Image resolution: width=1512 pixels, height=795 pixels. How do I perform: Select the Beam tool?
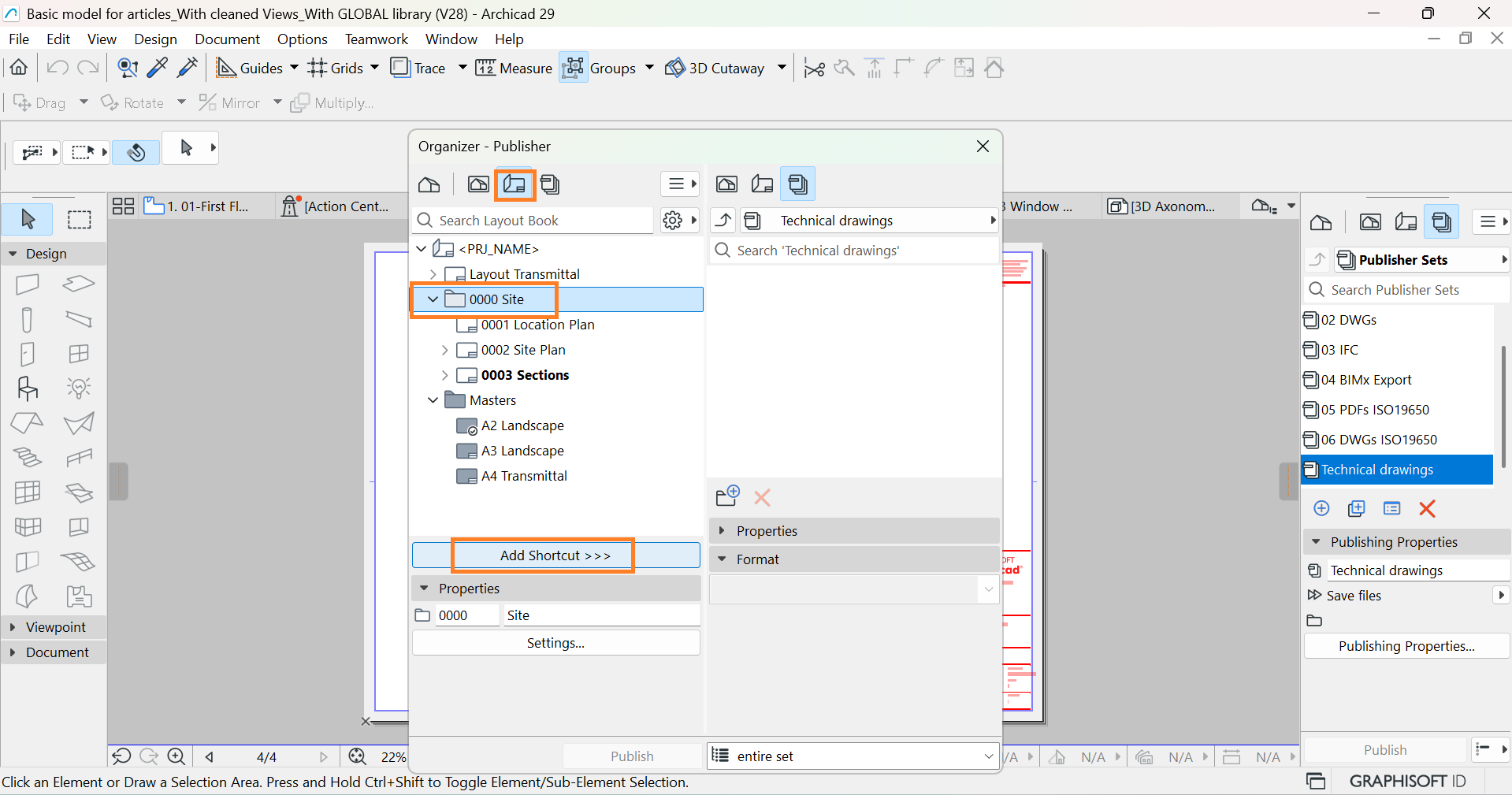[x=79, y=319]
